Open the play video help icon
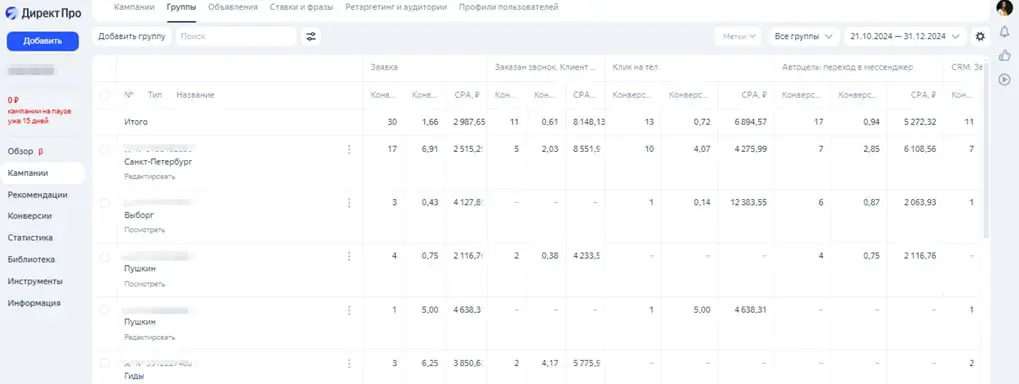This screenshot has width=1019, height=384. 1004,79
